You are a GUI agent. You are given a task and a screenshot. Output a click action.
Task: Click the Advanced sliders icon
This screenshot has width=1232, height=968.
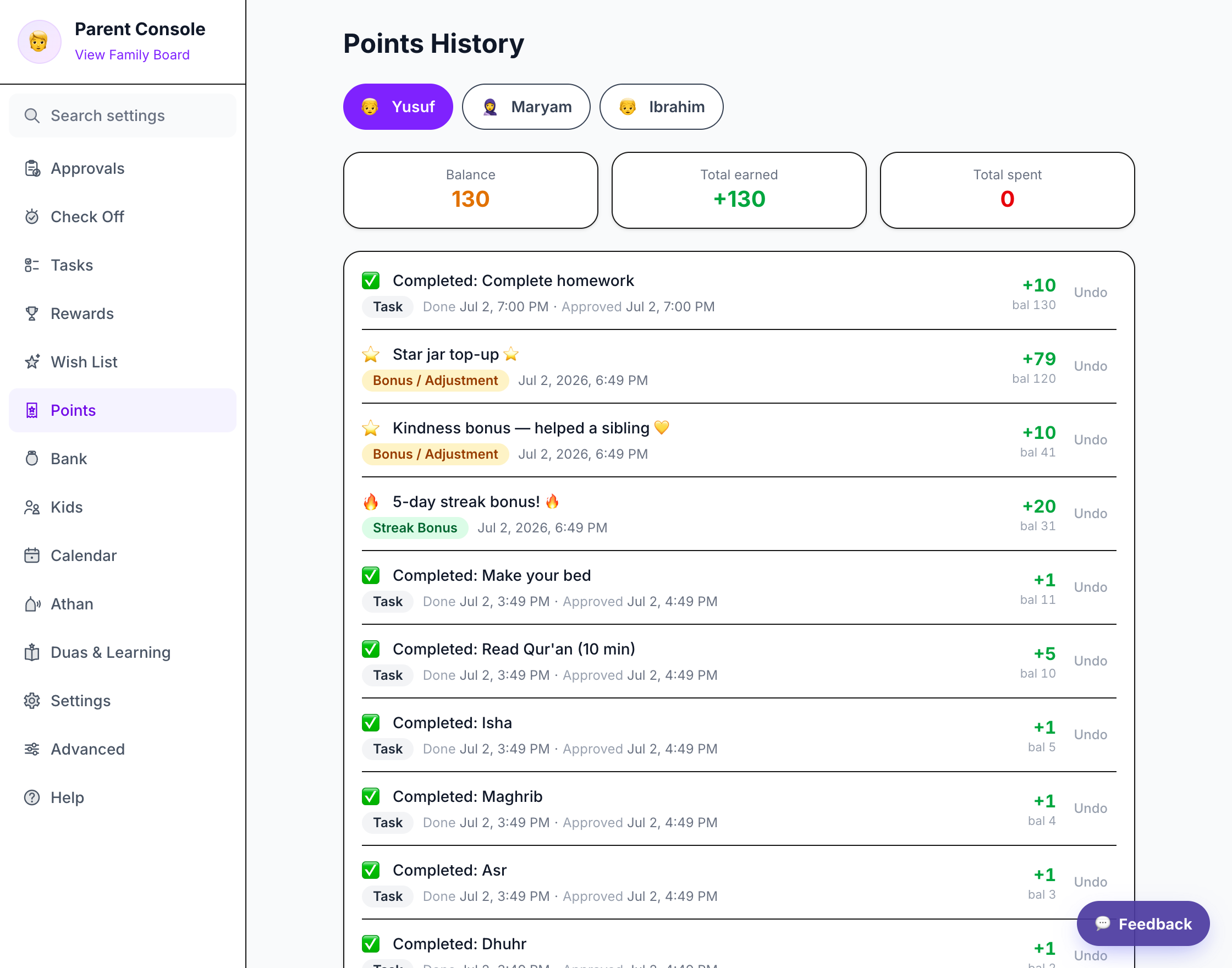coord(32,749)
